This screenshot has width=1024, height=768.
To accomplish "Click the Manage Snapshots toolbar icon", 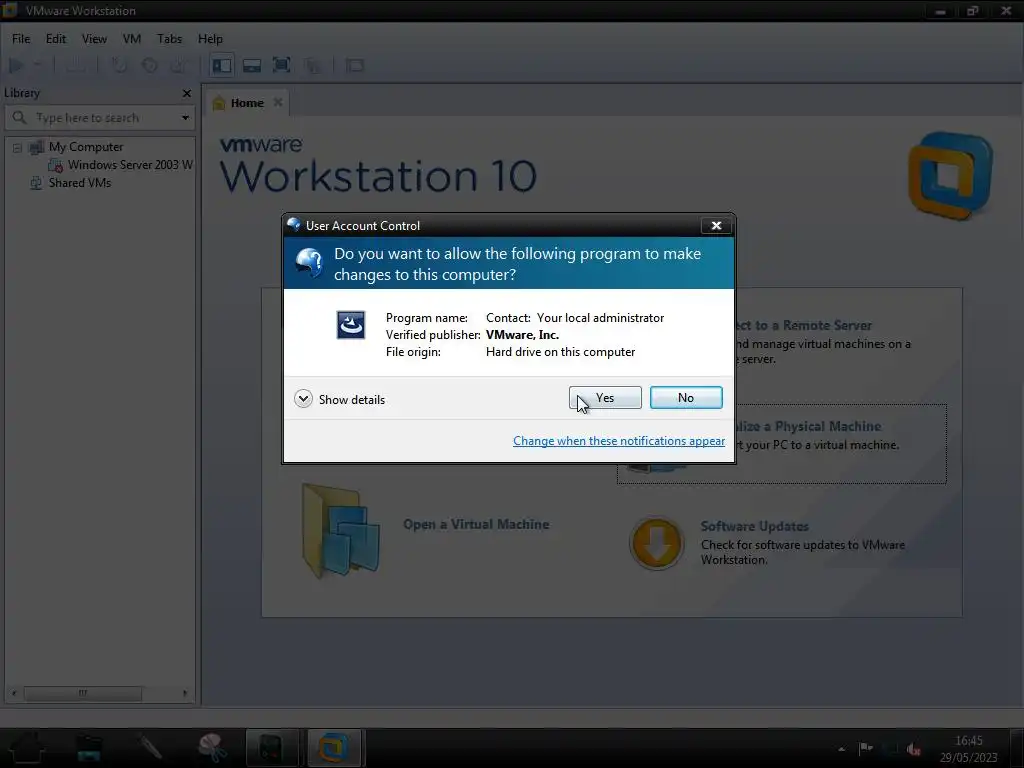I will 180,65.
